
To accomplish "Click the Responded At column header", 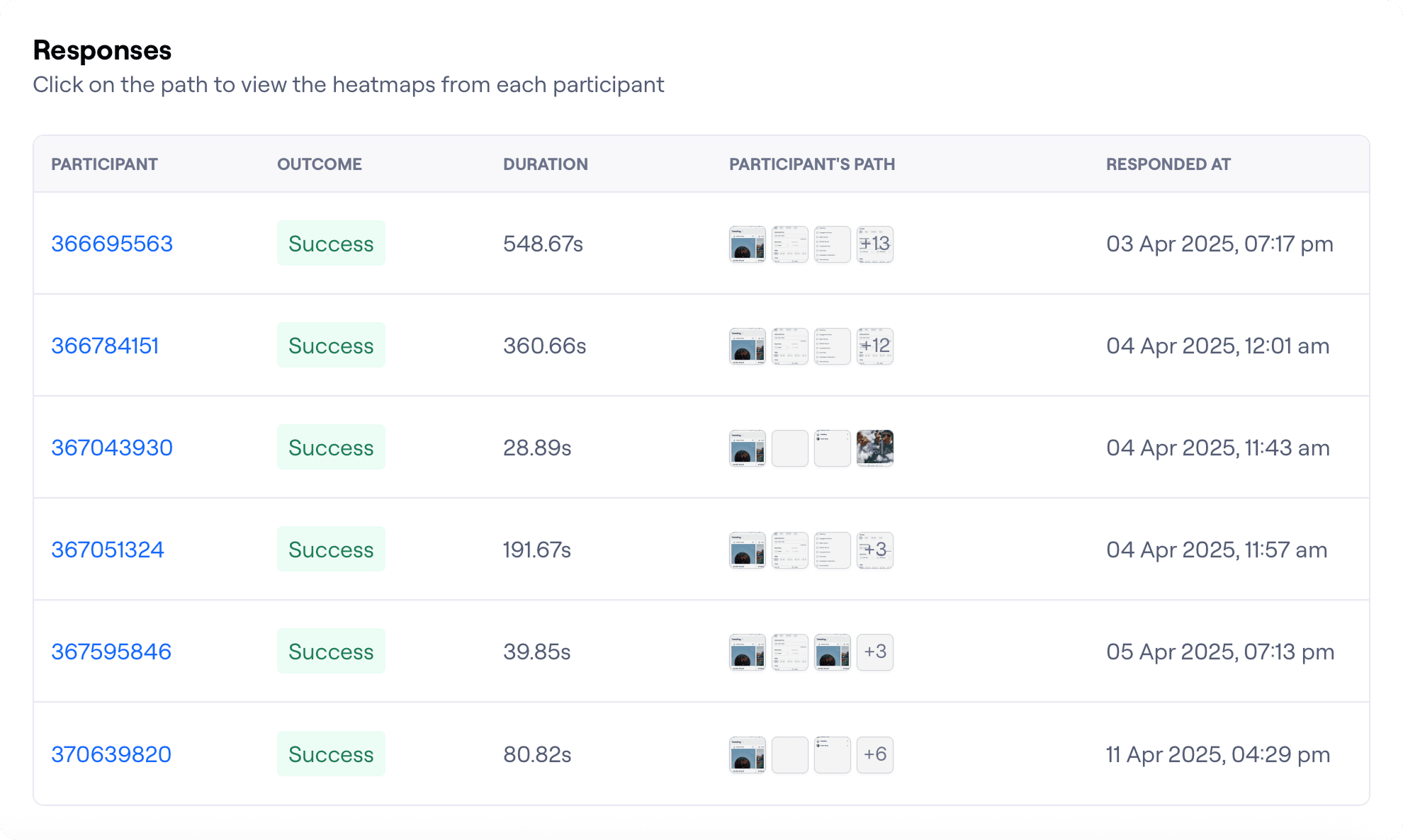I will coord(1168,164).
